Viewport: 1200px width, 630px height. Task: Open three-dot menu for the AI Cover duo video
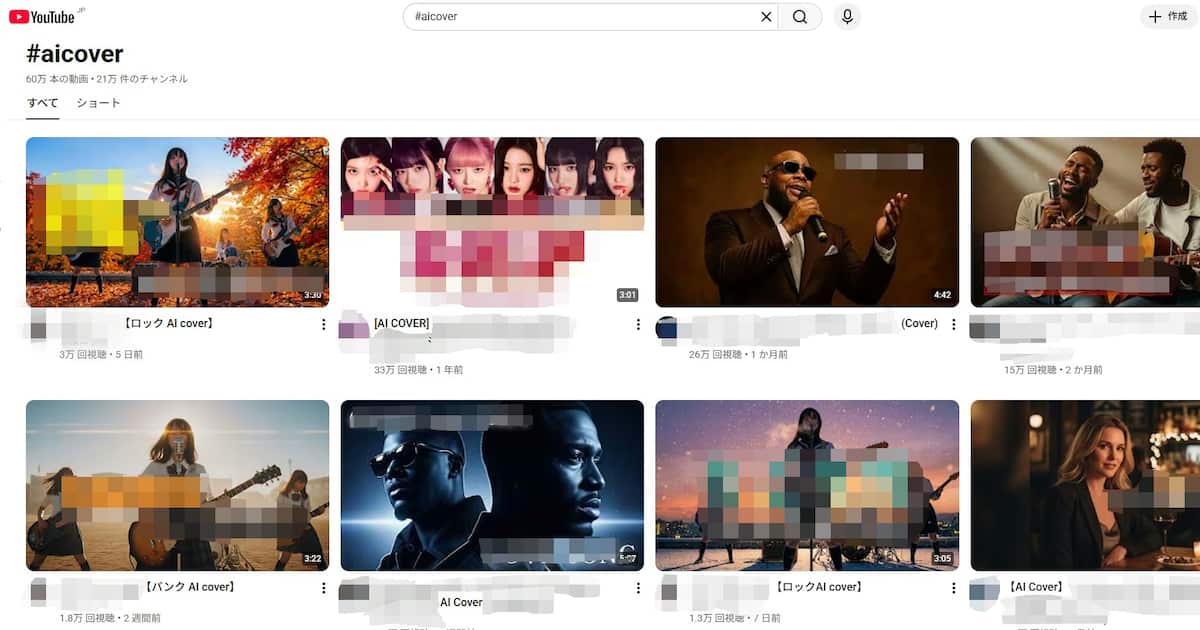pyautogui.click(x=638, y=589)
